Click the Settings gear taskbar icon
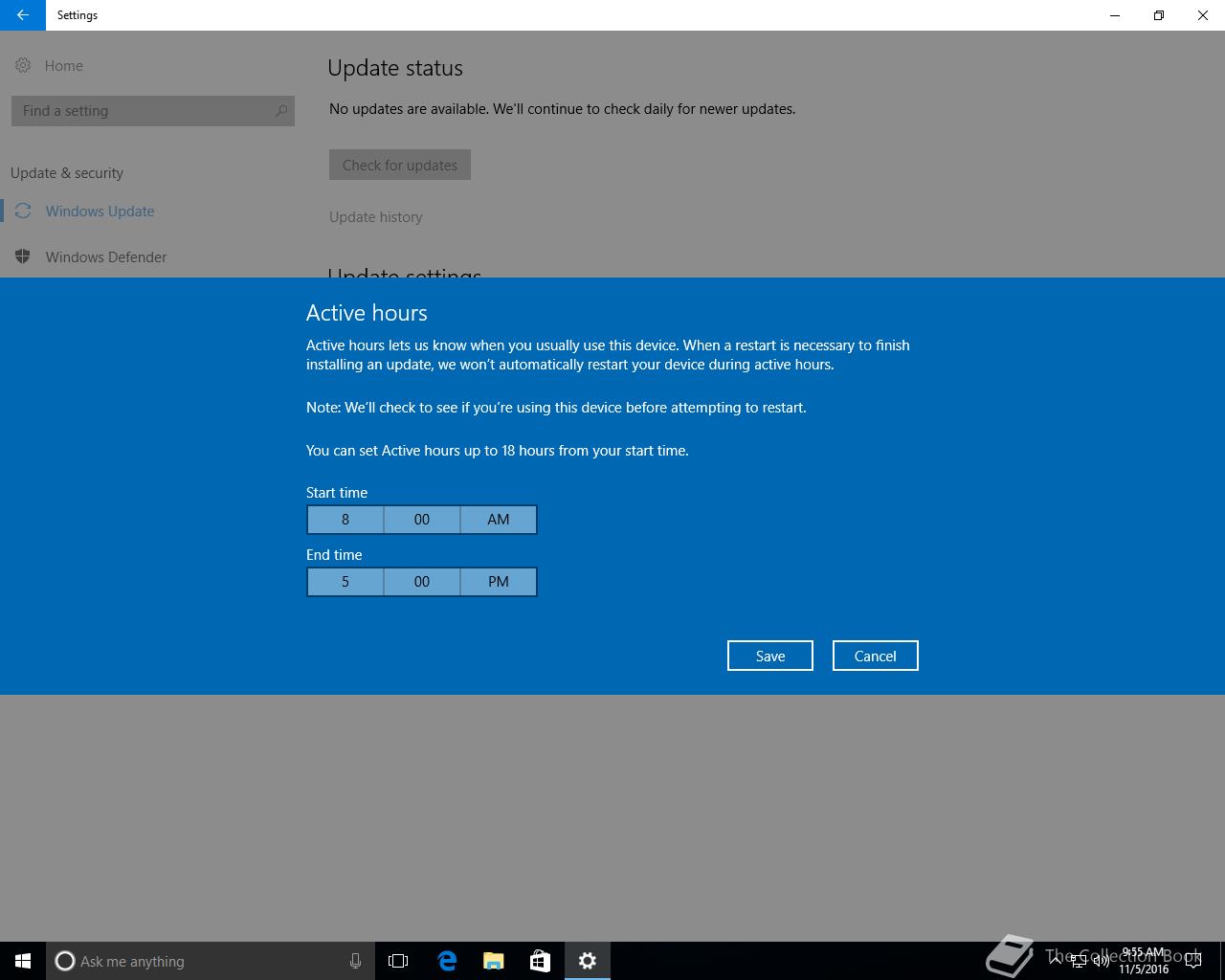 tap(588, 961)
